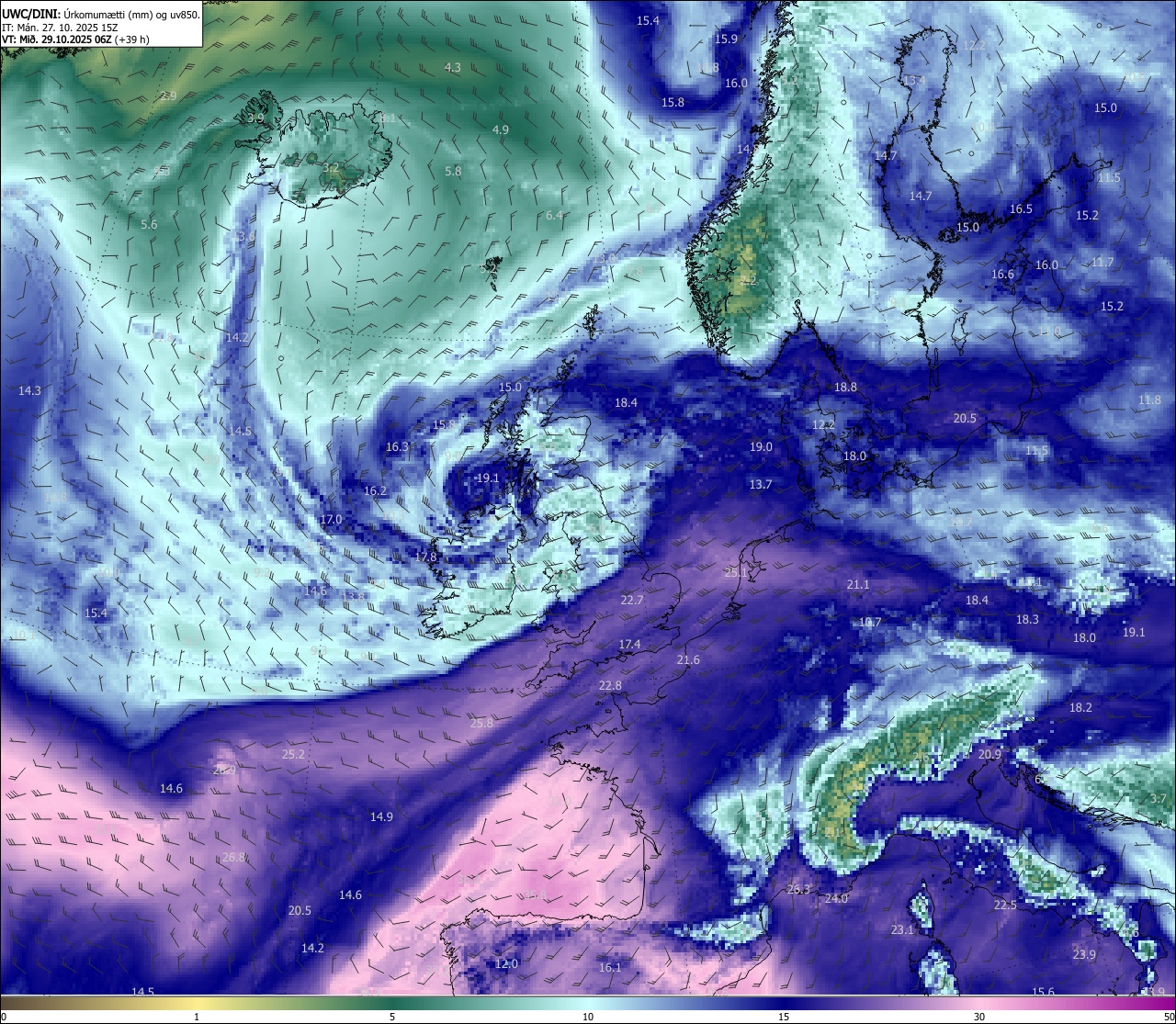
Task: Select the 13.7 value label
Action: click(x=760, y=484)
